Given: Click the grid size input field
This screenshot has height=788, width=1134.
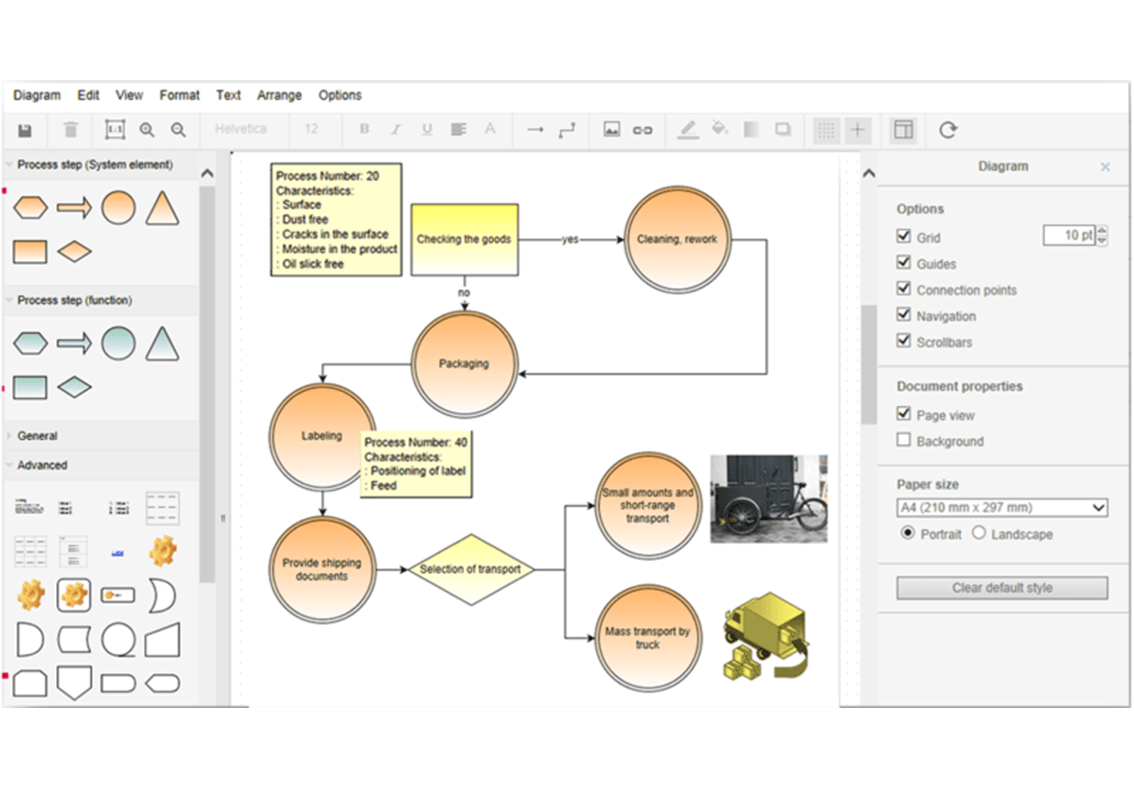Looking at the screenshot, I should (1068, 235).
